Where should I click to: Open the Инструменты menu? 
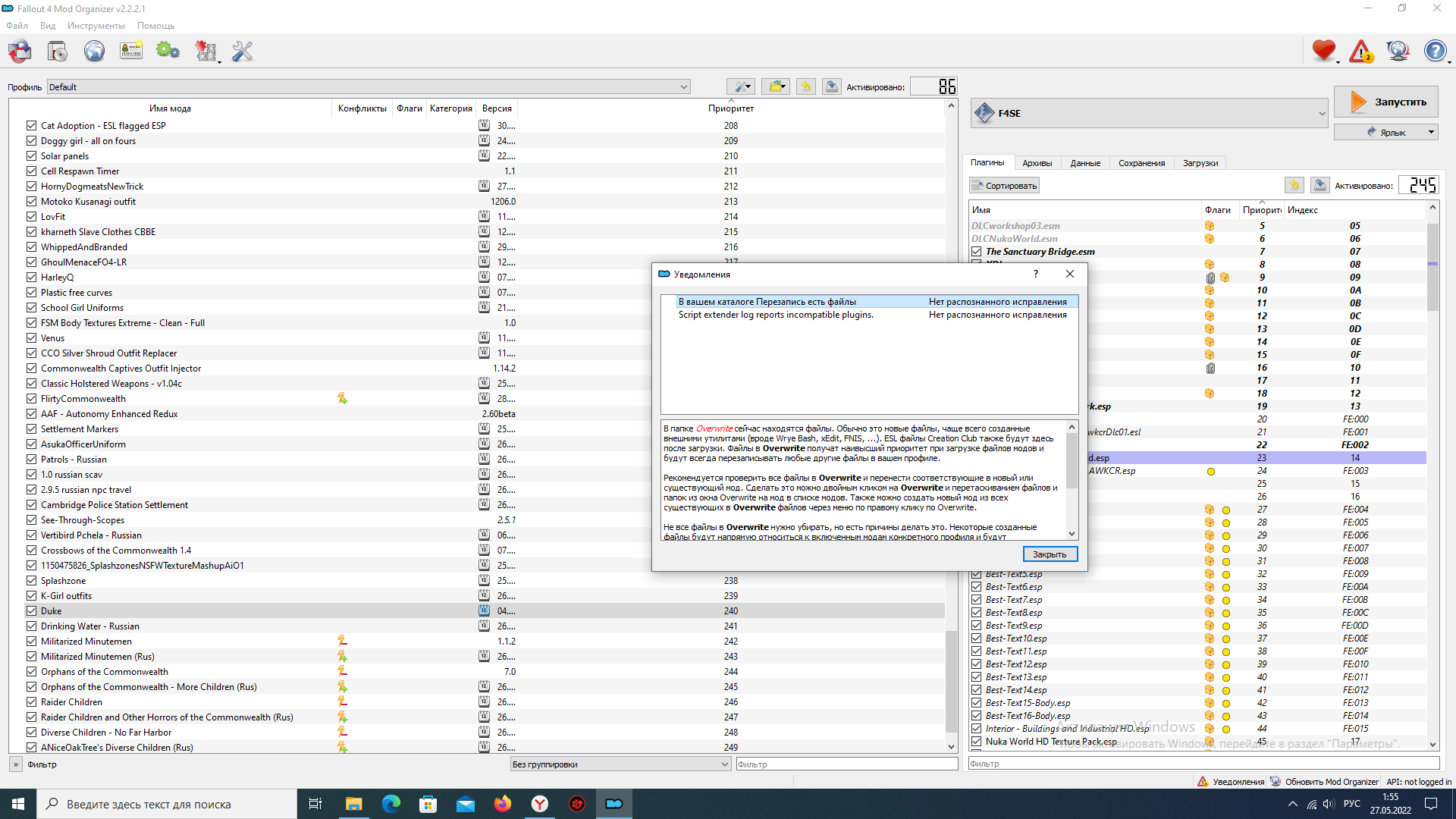[96, 26]
